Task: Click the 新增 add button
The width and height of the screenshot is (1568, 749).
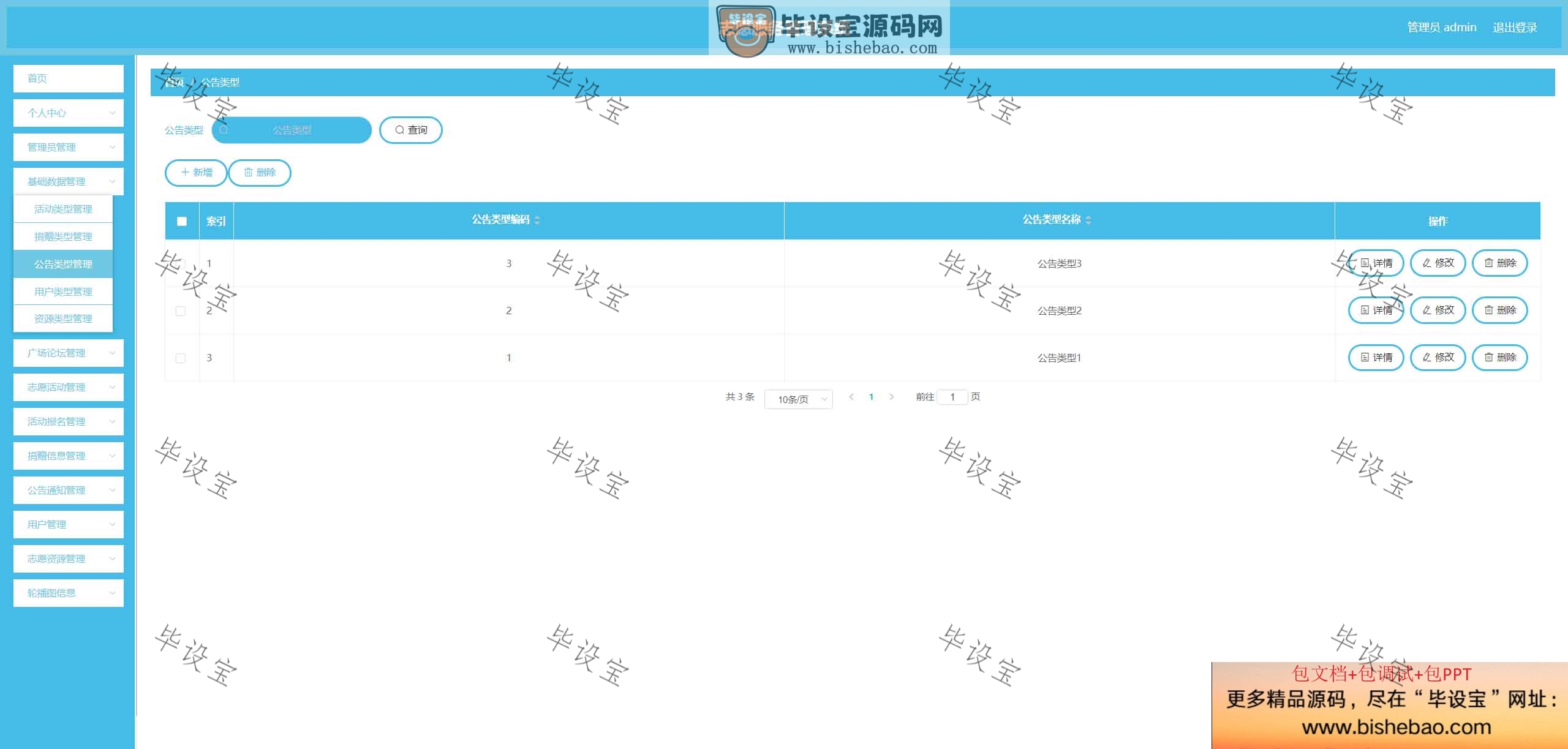Action: [x=196, y=173]
